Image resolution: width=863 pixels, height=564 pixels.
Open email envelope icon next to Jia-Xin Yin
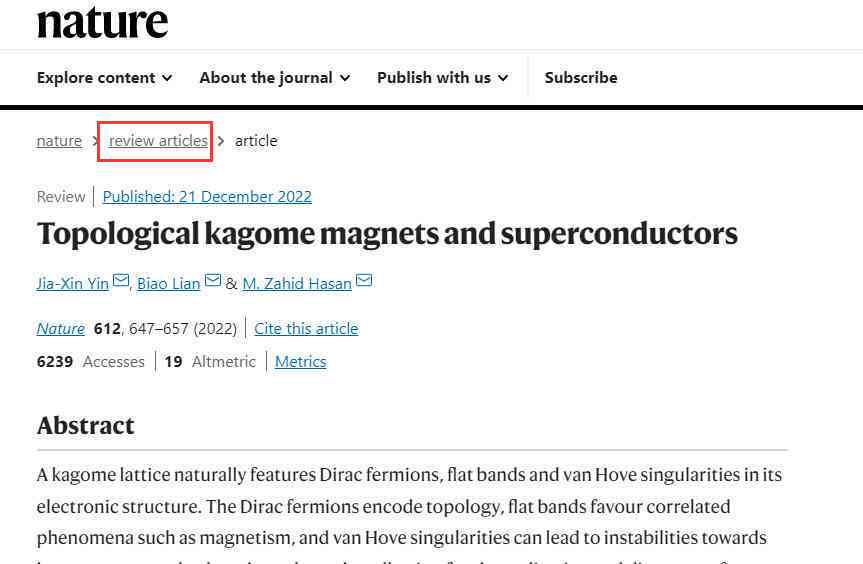(x=121, y=281)
